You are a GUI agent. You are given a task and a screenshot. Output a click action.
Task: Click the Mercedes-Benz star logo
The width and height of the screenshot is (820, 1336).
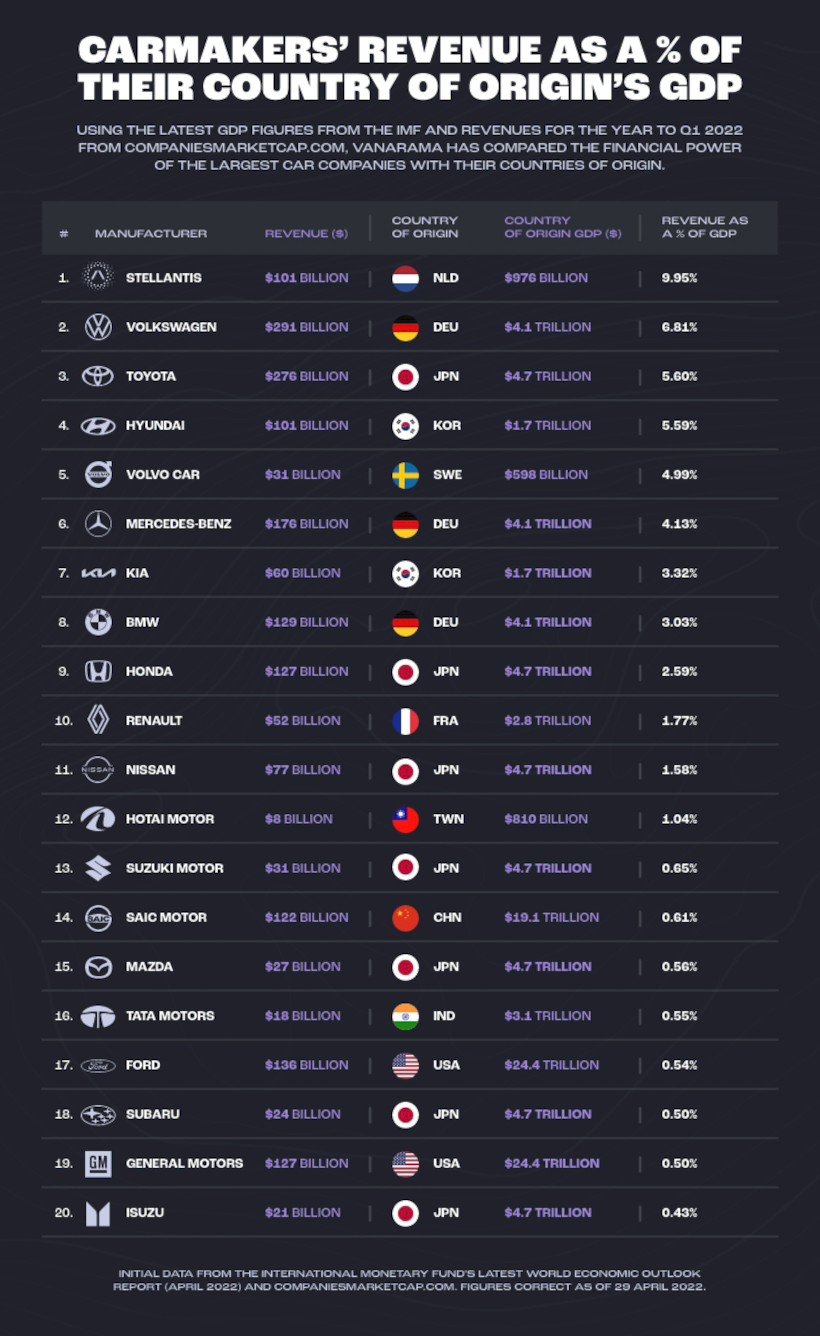pyautogui.click(x=98, y=523)
